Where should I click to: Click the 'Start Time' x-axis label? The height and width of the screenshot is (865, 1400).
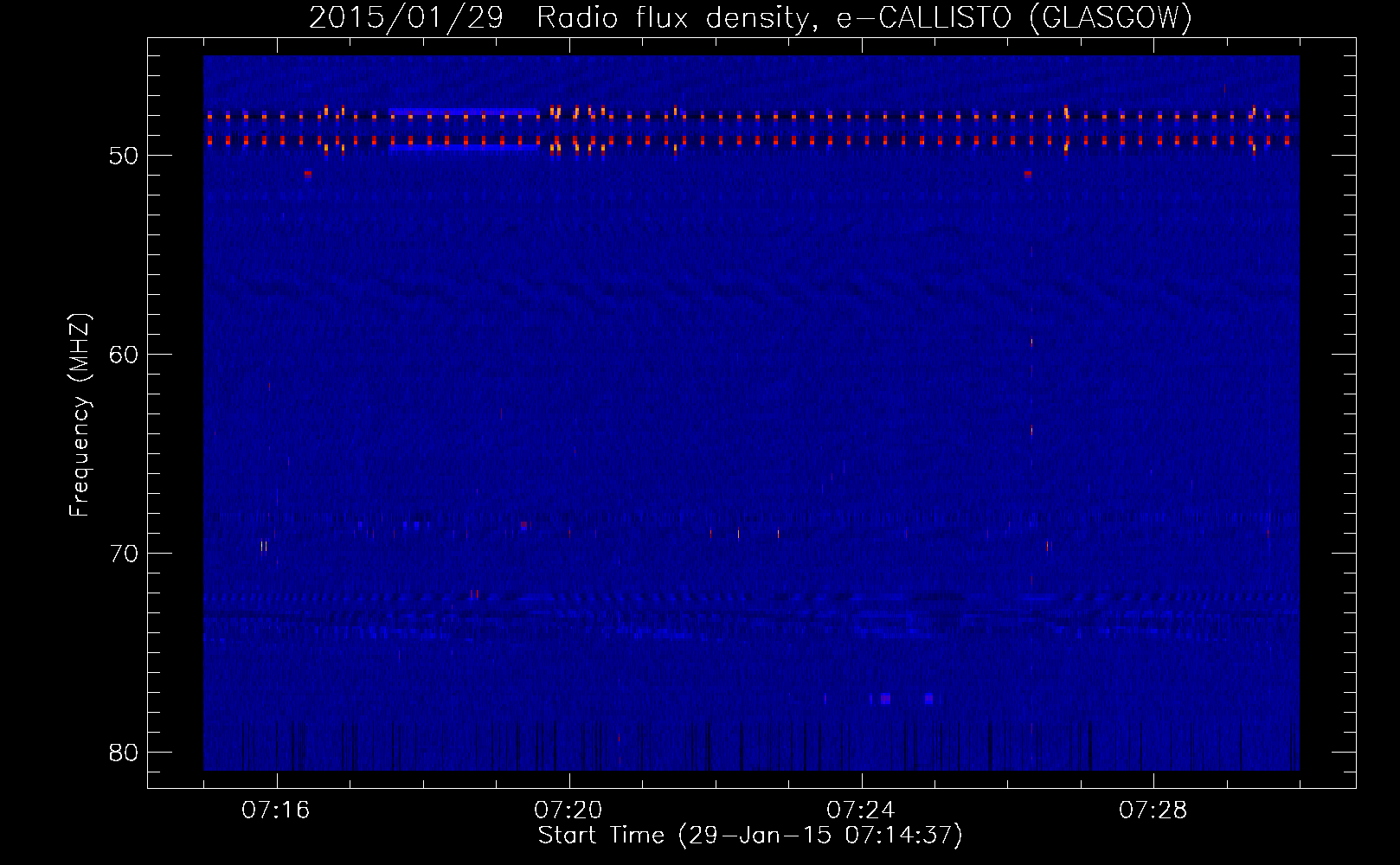click(x=750, y=836)
